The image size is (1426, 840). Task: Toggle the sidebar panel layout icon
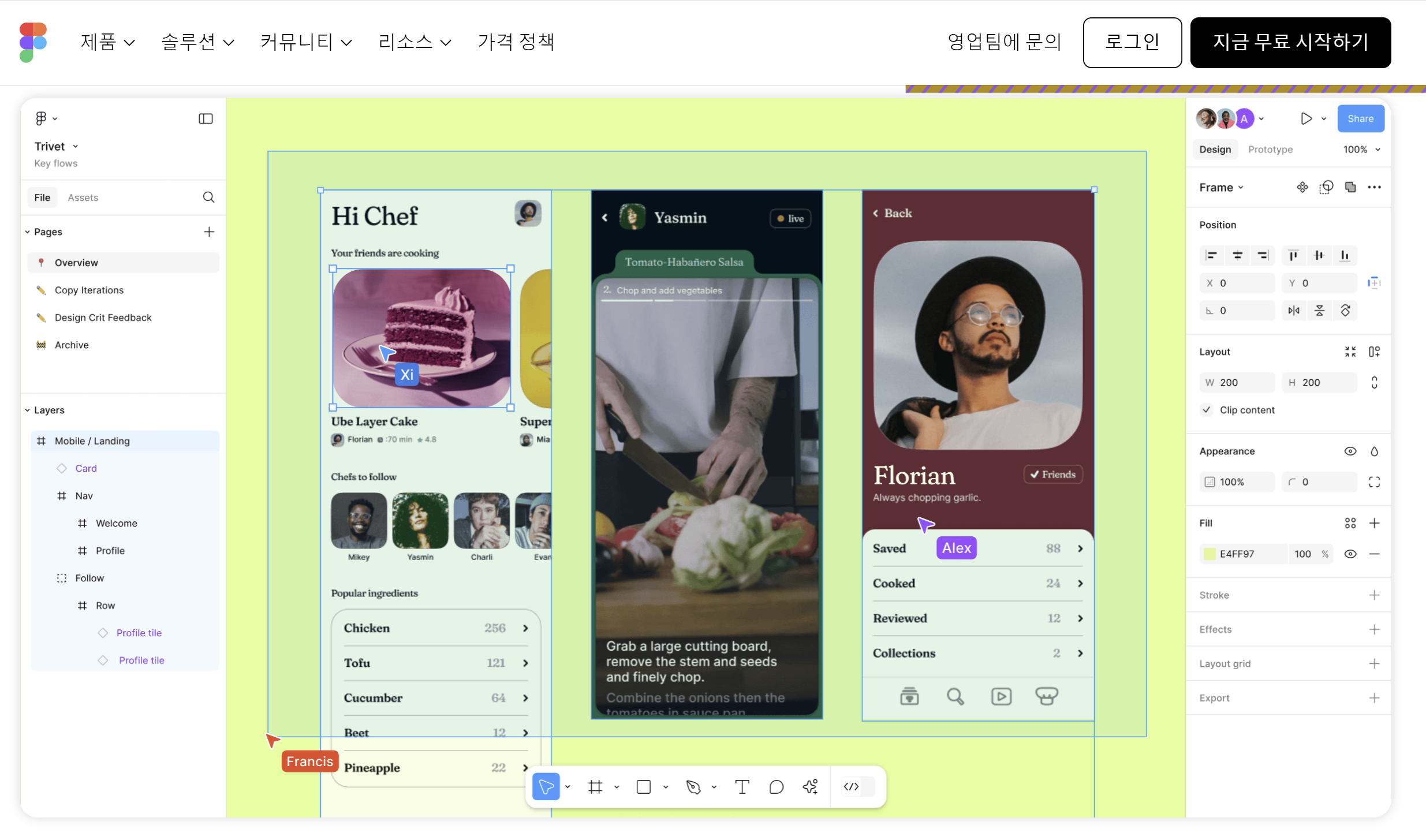click(206, 118)
